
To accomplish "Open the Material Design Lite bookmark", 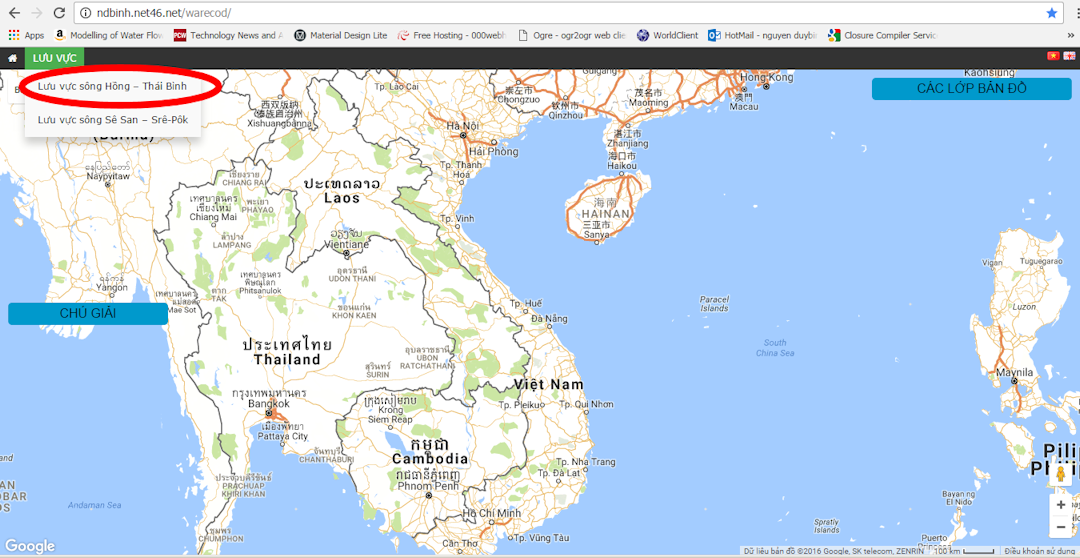I will [x=340, y=35].
